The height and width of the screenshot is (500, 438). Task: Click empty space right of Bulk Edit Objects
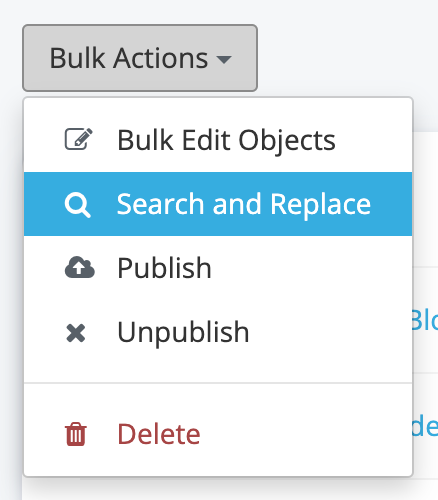click(374, 140)
